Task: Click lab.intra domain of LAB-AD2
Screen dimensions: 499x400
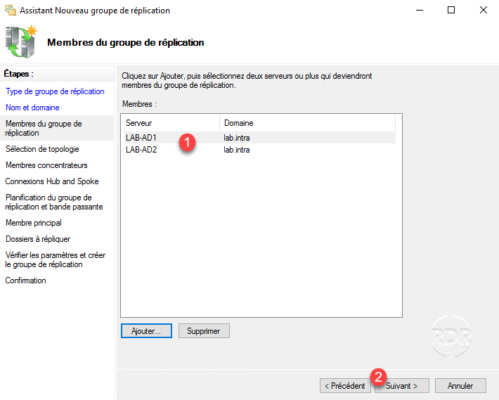Action: click(237, 150)
